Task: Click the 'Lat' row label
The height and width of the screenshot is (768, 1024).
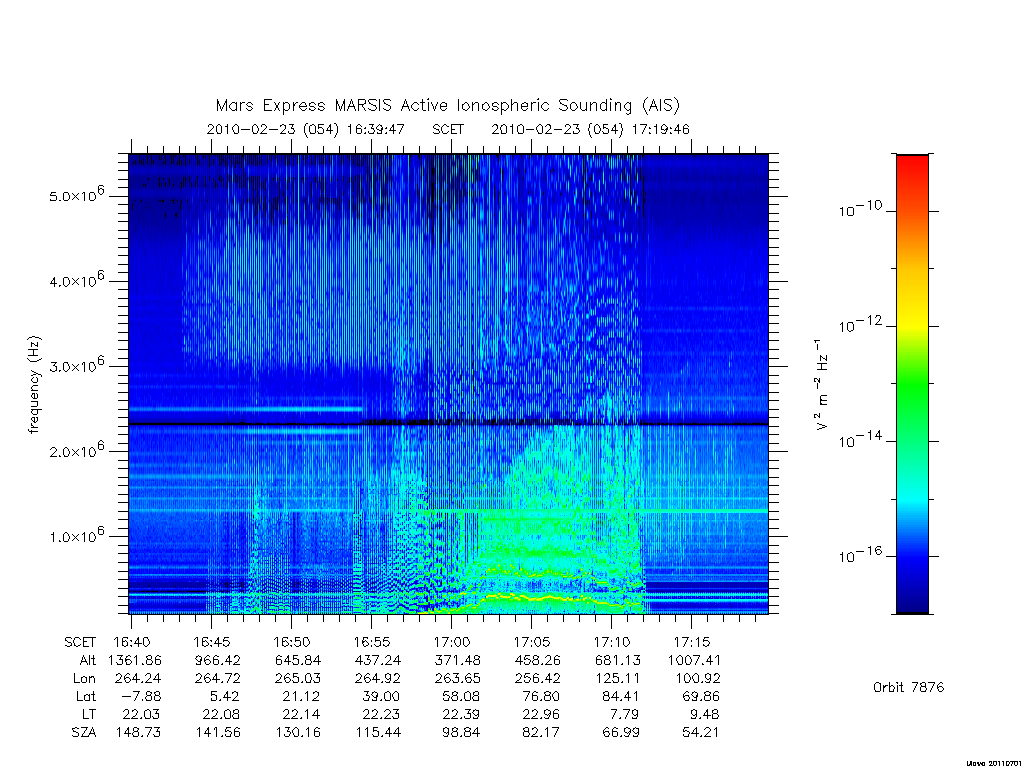Action: pyautogui.click(x=86, y=697)
